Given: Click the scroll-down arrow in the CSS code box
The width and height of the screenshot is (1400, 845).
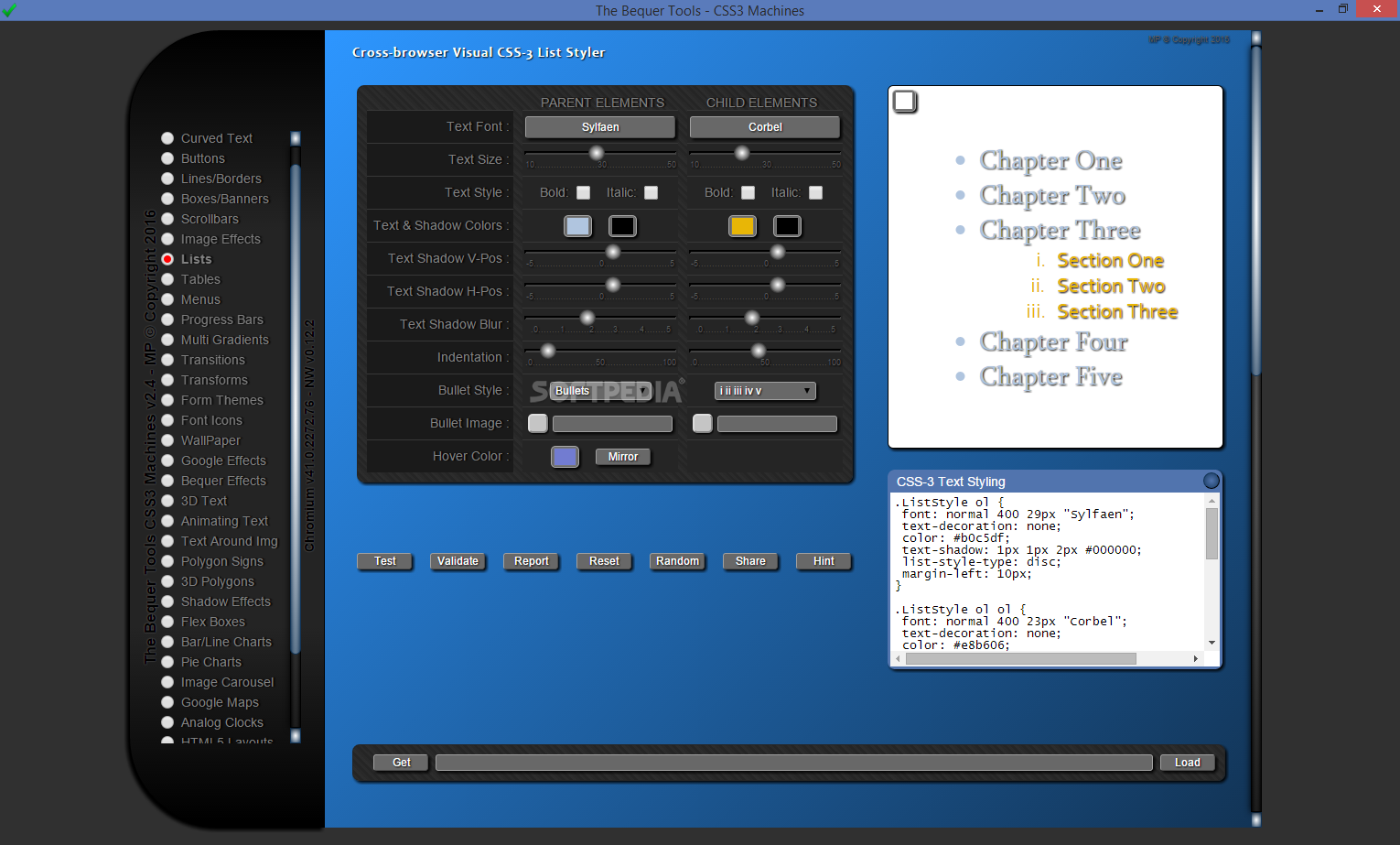Looking at the screenshot, I should (x=1212, y=643).
